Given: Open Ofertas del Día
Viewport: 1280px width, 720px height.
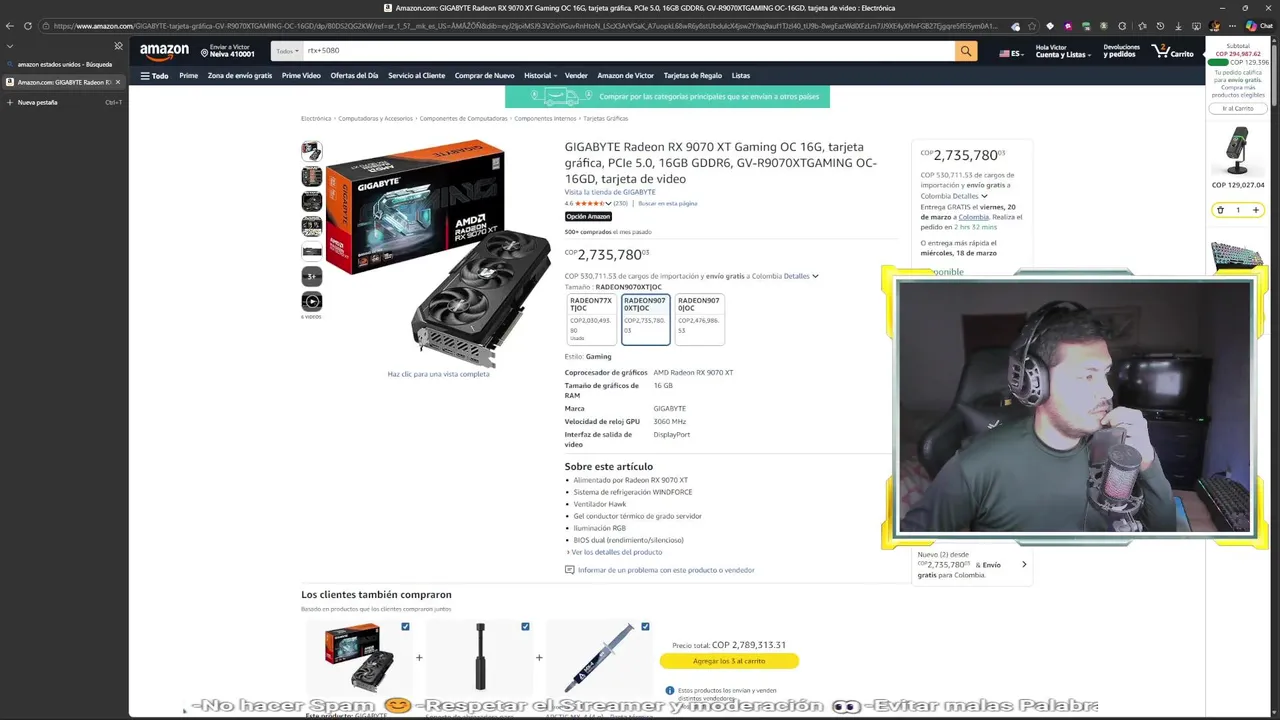Looking at the screenshot, I should (354, 76).
